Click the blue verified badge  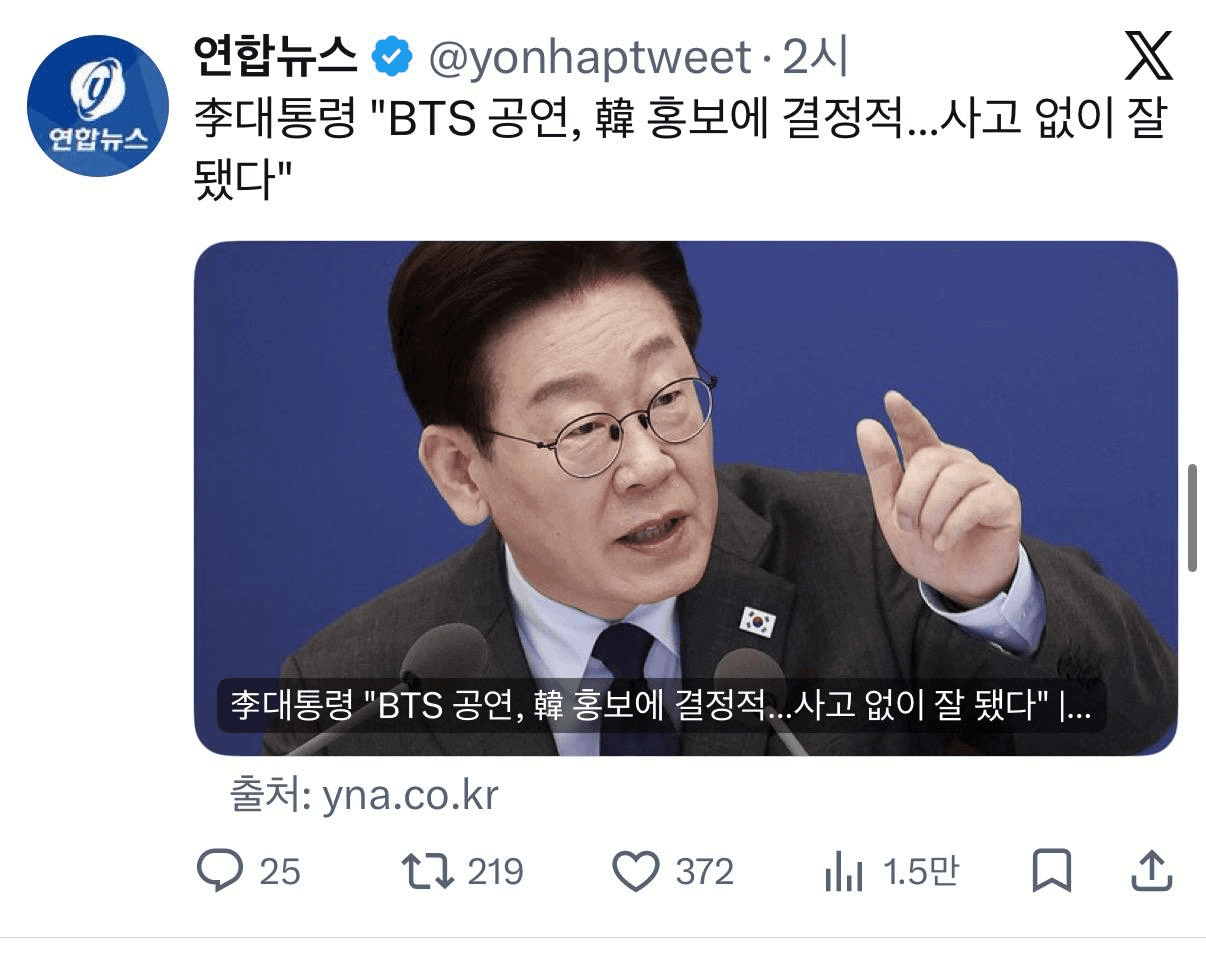point(392,59)
